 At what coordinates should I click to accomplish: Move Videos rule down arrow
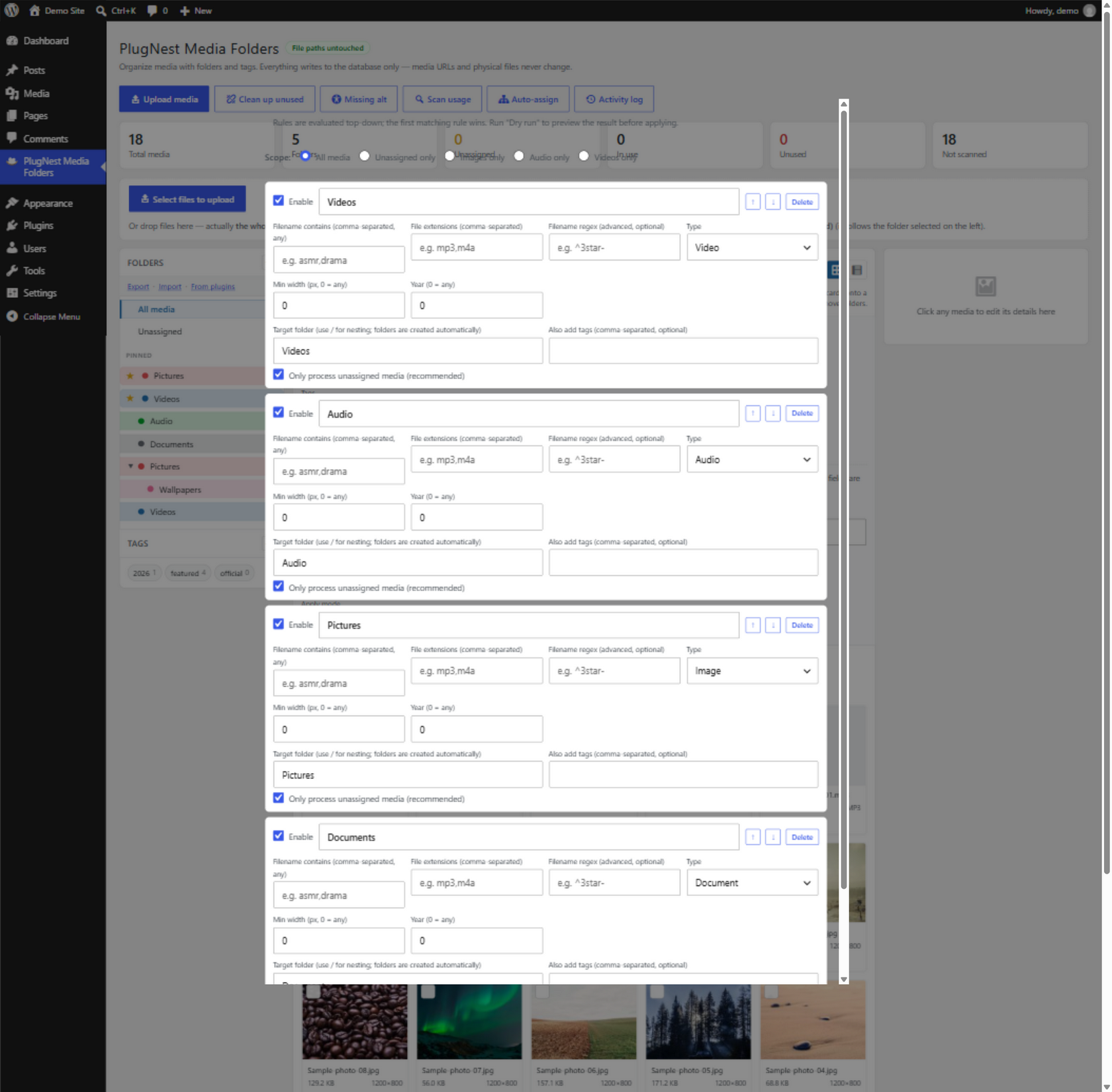[x=772, y=202]
